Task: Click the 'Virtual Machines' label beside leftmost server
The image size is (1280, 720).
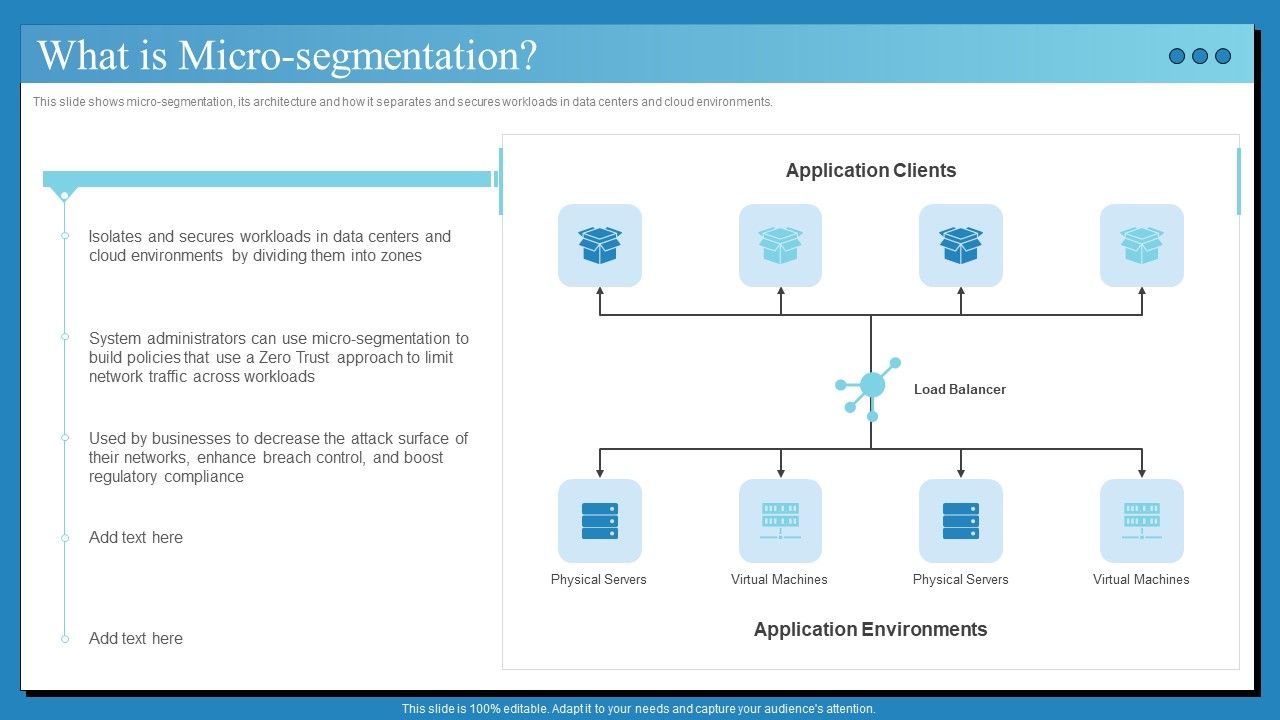Action: tap(779, 579)
